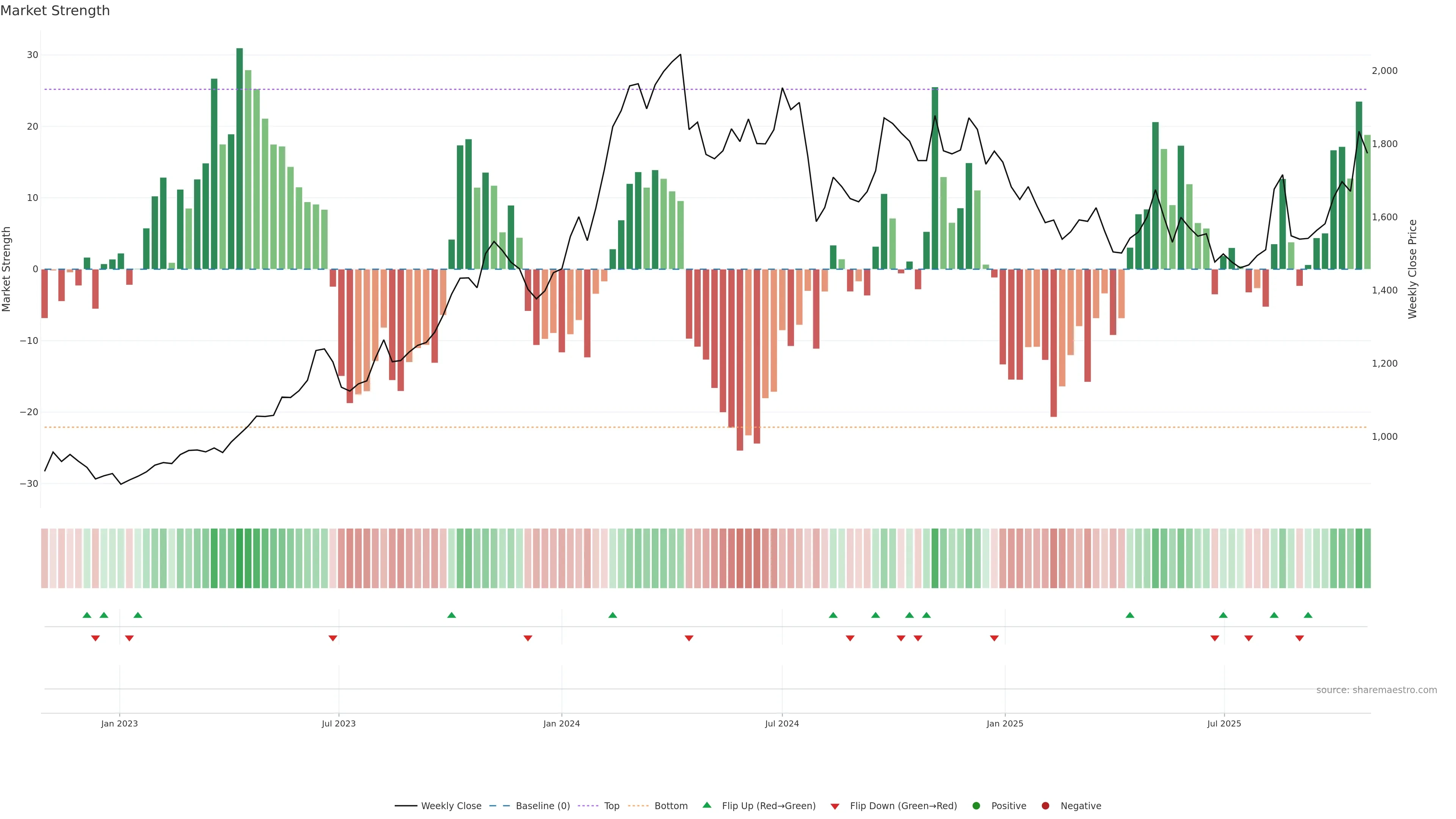Screen dimensions: 1456x819
Task: Click the purple dotted Top threshold line
Action: 565,89
